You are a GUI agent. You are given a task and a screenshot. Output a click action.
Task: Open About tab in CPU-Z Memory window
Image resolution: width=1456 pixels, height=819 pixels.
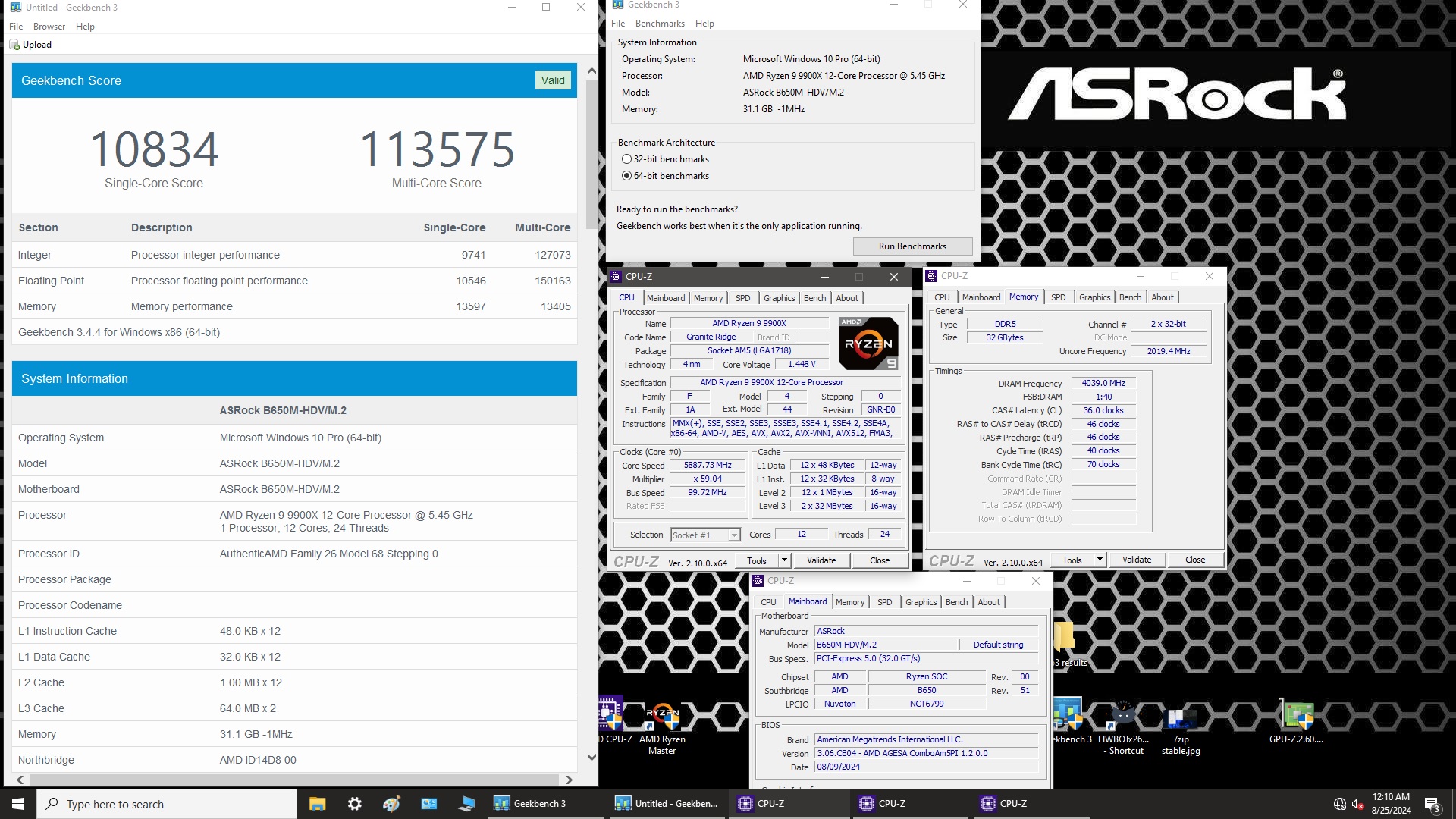(1162, 297)
